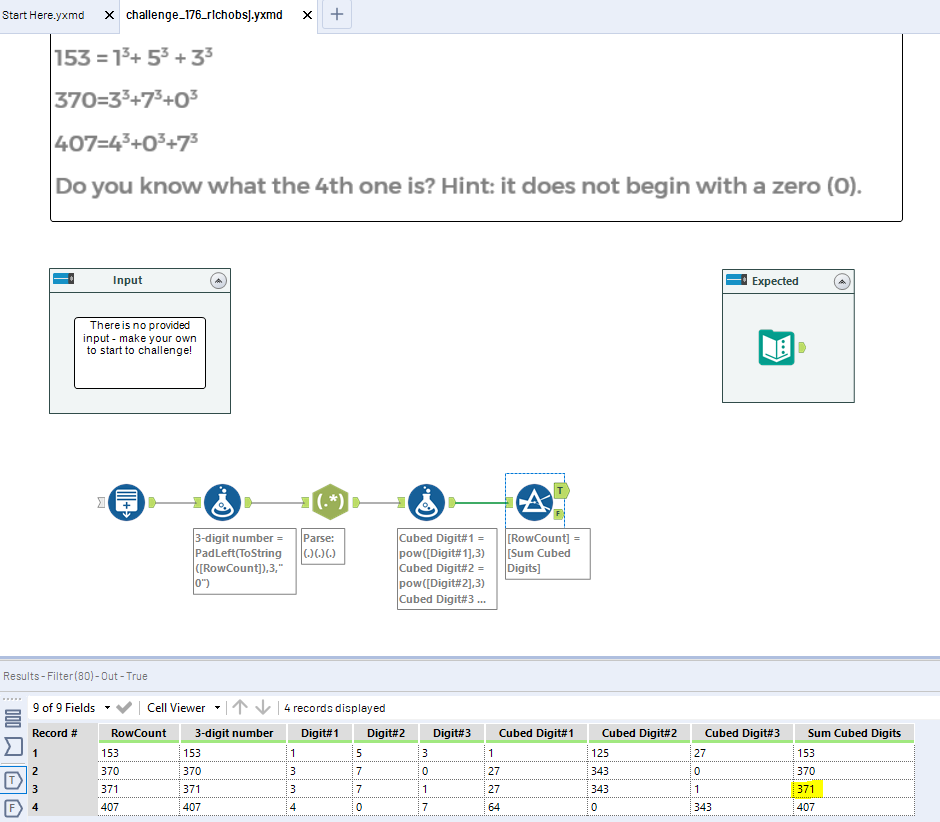Click the Cubed Digit#2 column header
The height and width of the screenshot is (822, 940).
[x=640, y=733]
